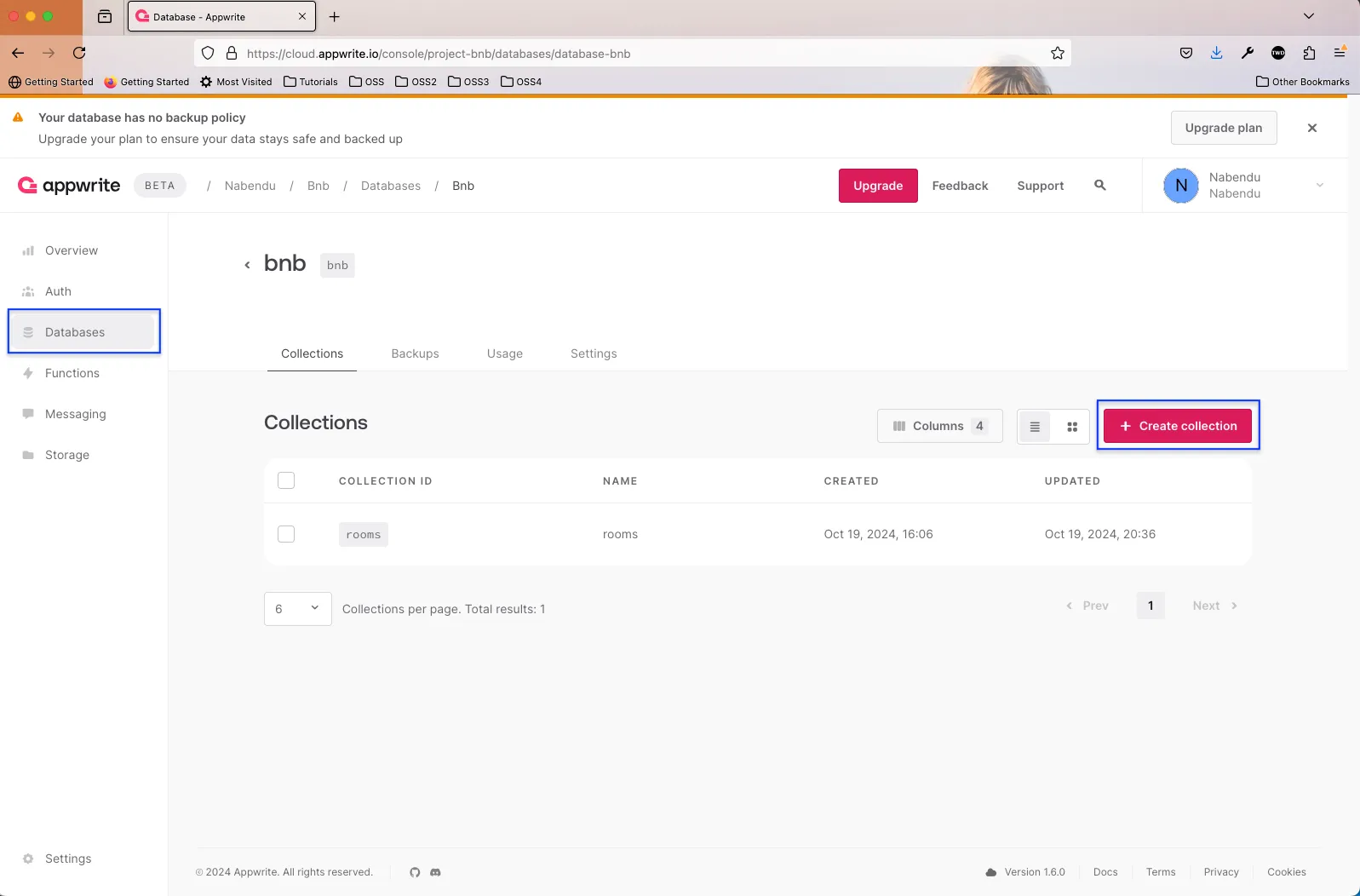Expand the Nabendu account menu chevron
The width and height of the screenshot is (1360, 896).
(x=1319, y=186)
